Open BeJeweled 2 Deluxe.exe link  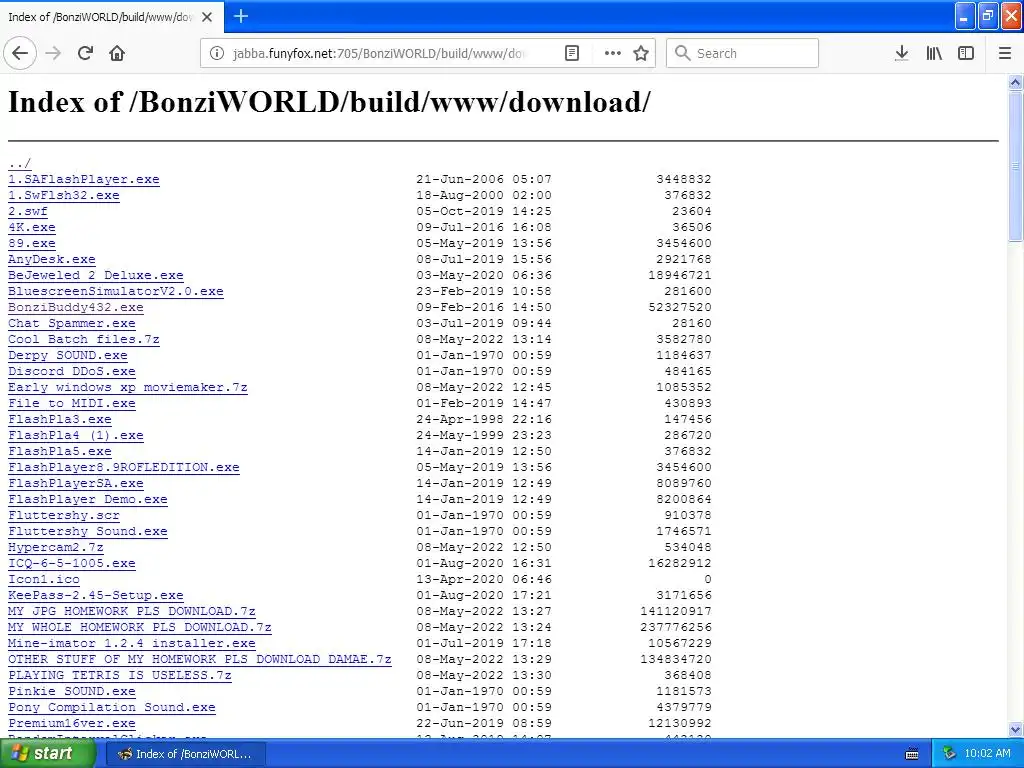(95, 275)
